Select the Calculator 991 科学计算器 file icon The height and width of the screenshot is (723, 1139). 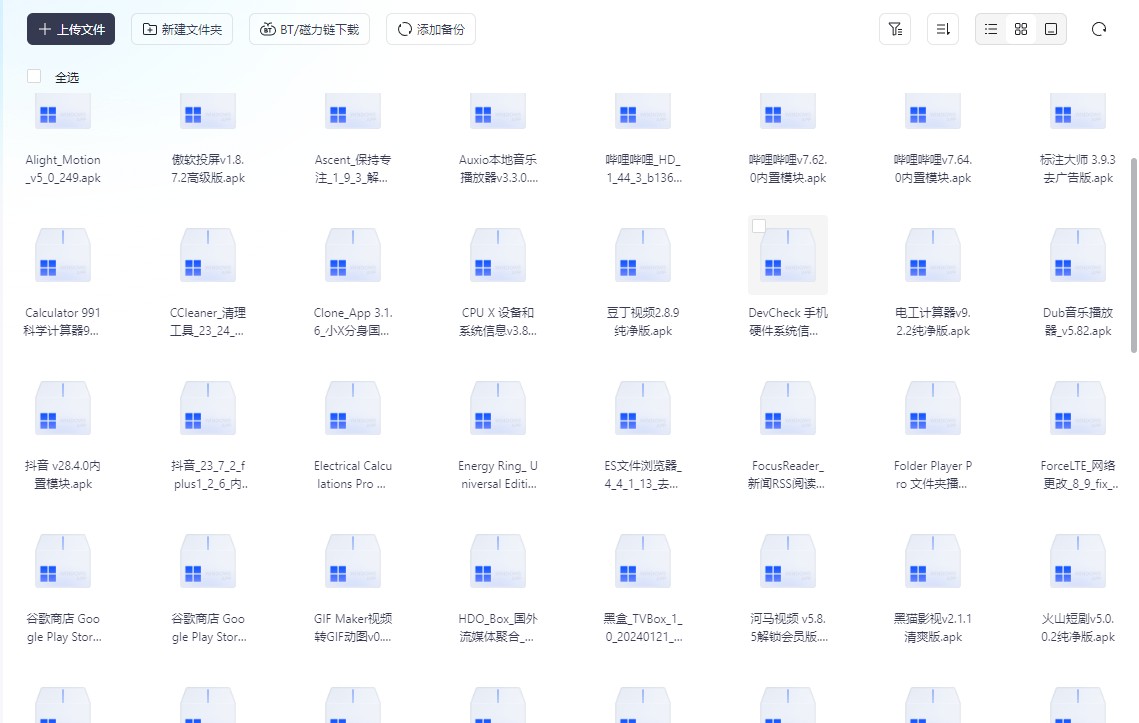(63, 255)
